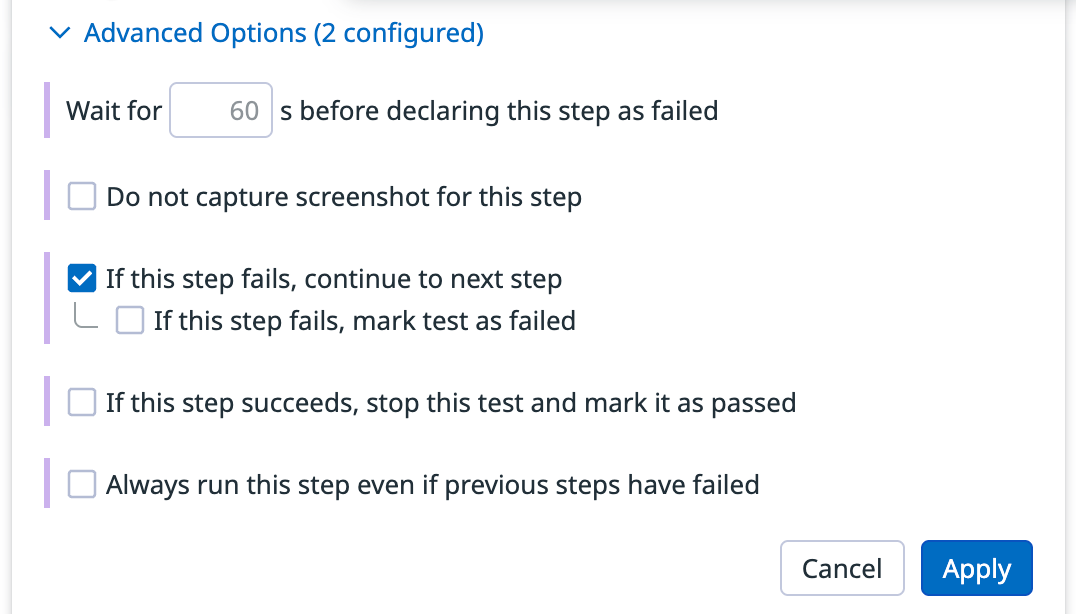Tick the nested 'mark test as failed' checkbox
This screenshot has width=1076, height=614.
(x=130, y=320)
